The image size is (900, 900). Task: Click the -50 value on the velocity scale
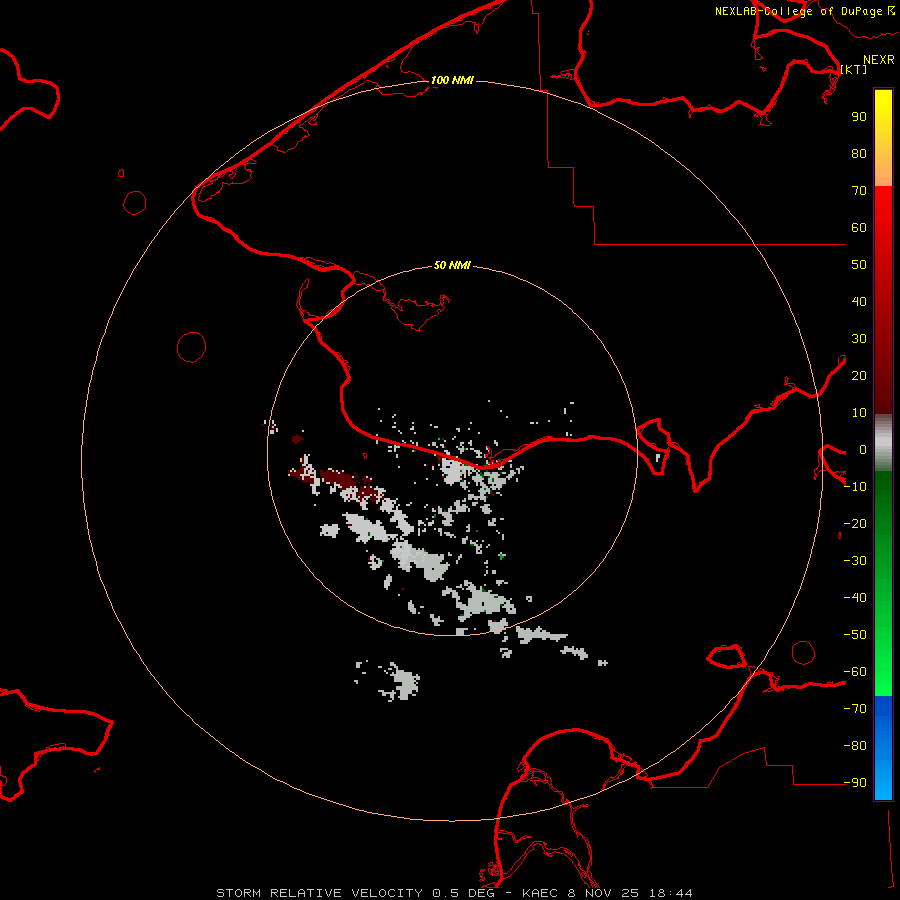(x=855, y=634)
